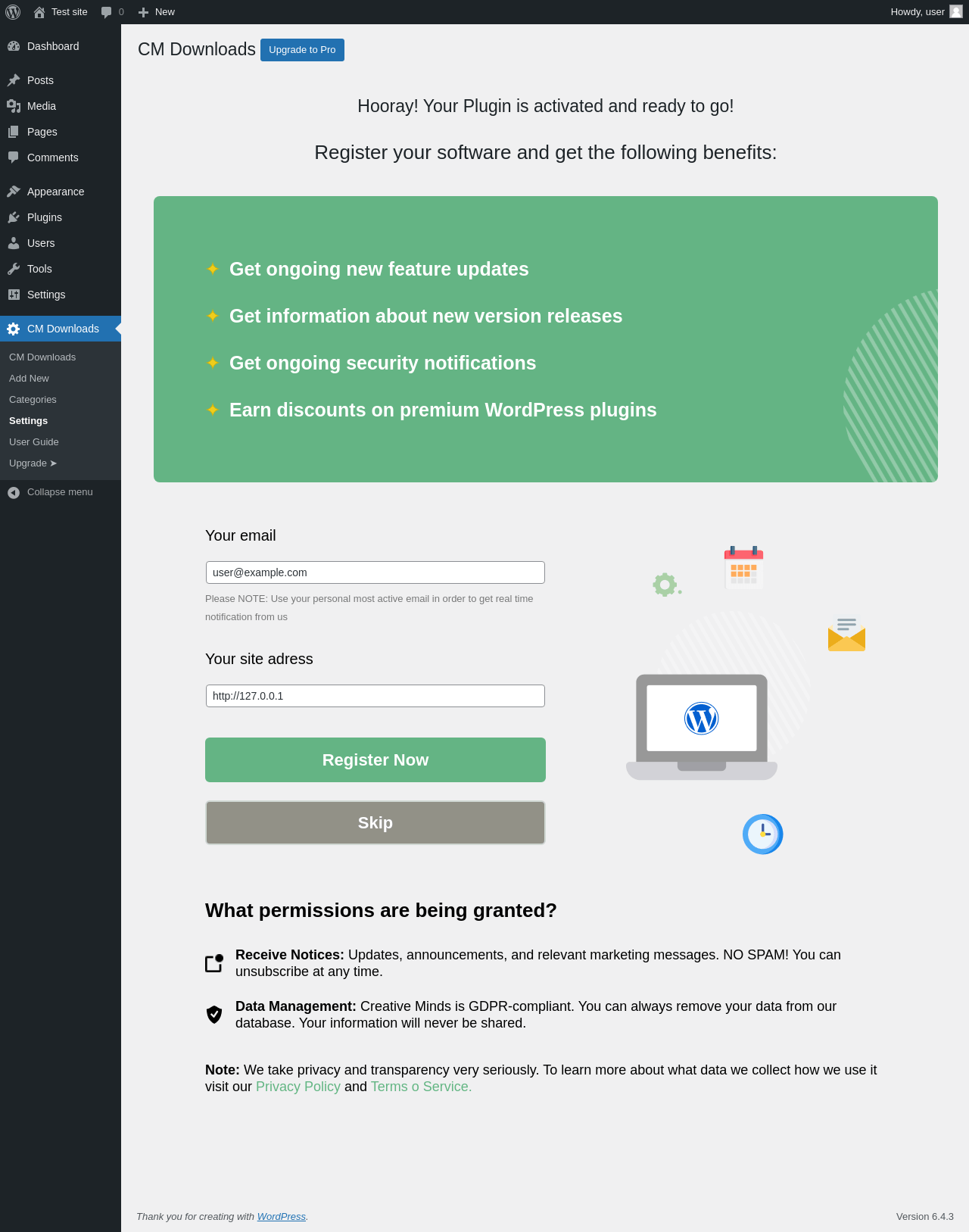Click the Tools wrench icon

[14, 269]
